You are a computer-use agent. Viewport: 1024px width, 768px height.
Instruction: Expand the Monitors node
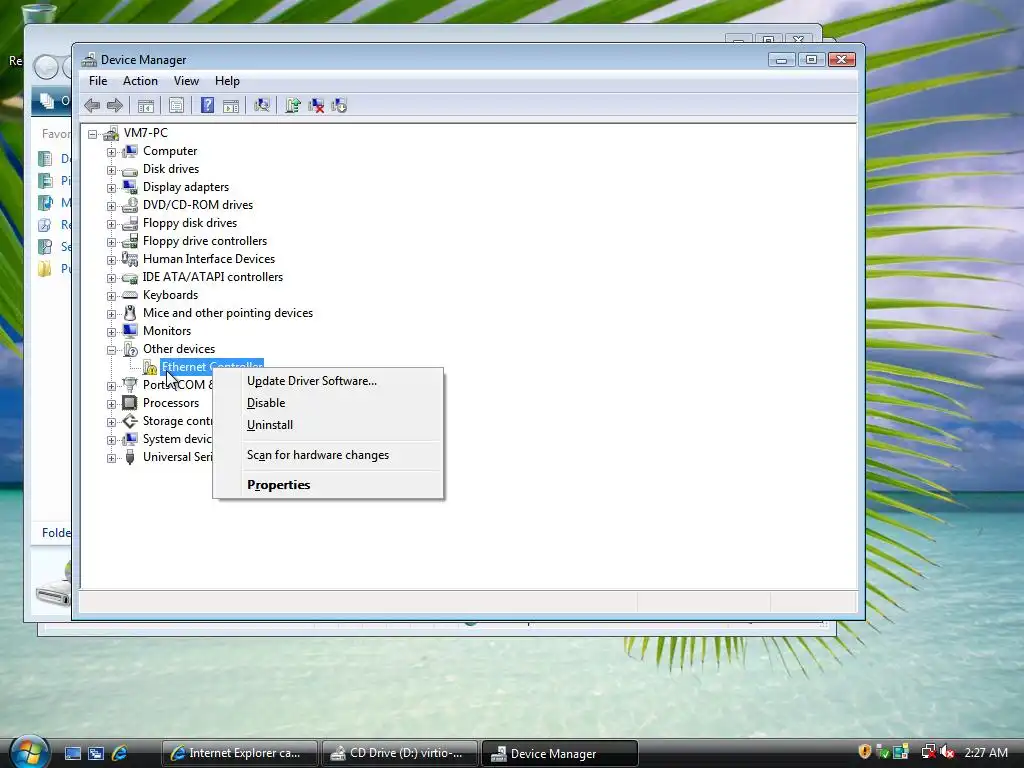(x=111, y=332)
